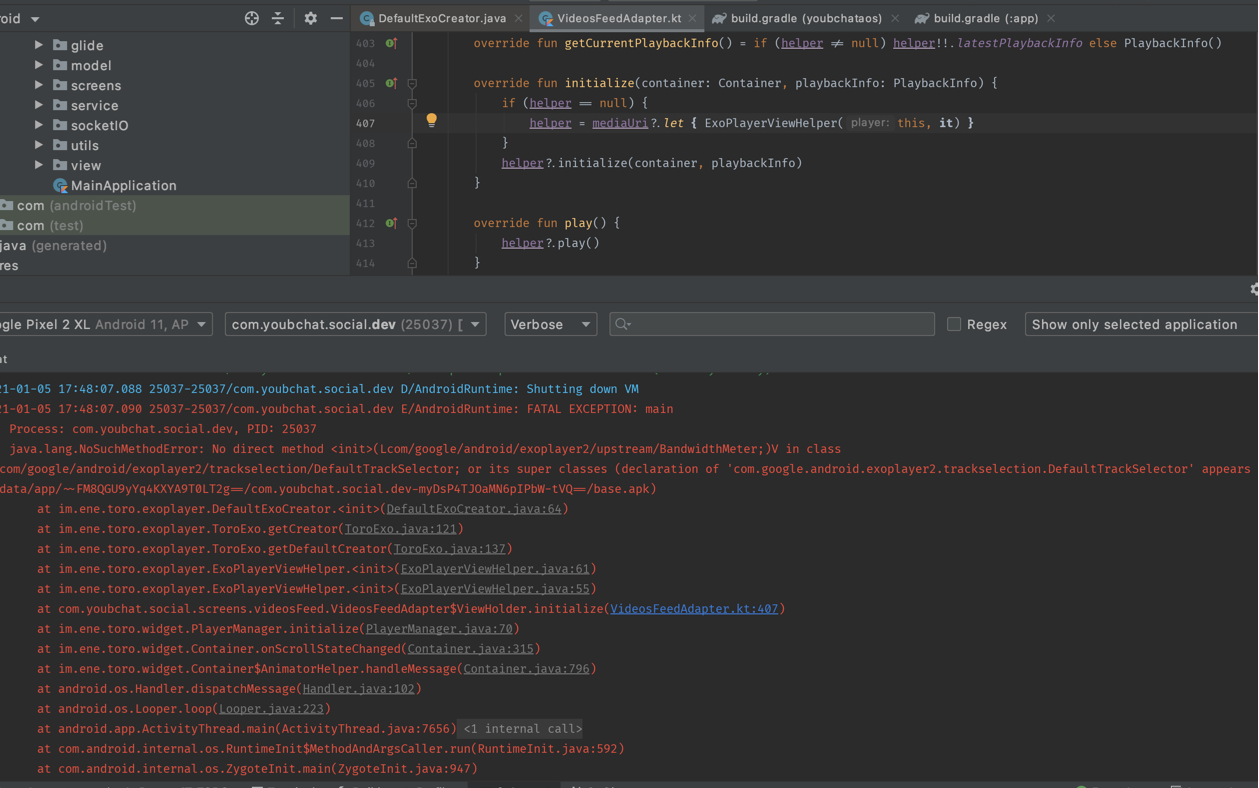1259x788 pixels.
Task: Open Logcat settings gear at right edge
Action: click(x=1254, y=289)
